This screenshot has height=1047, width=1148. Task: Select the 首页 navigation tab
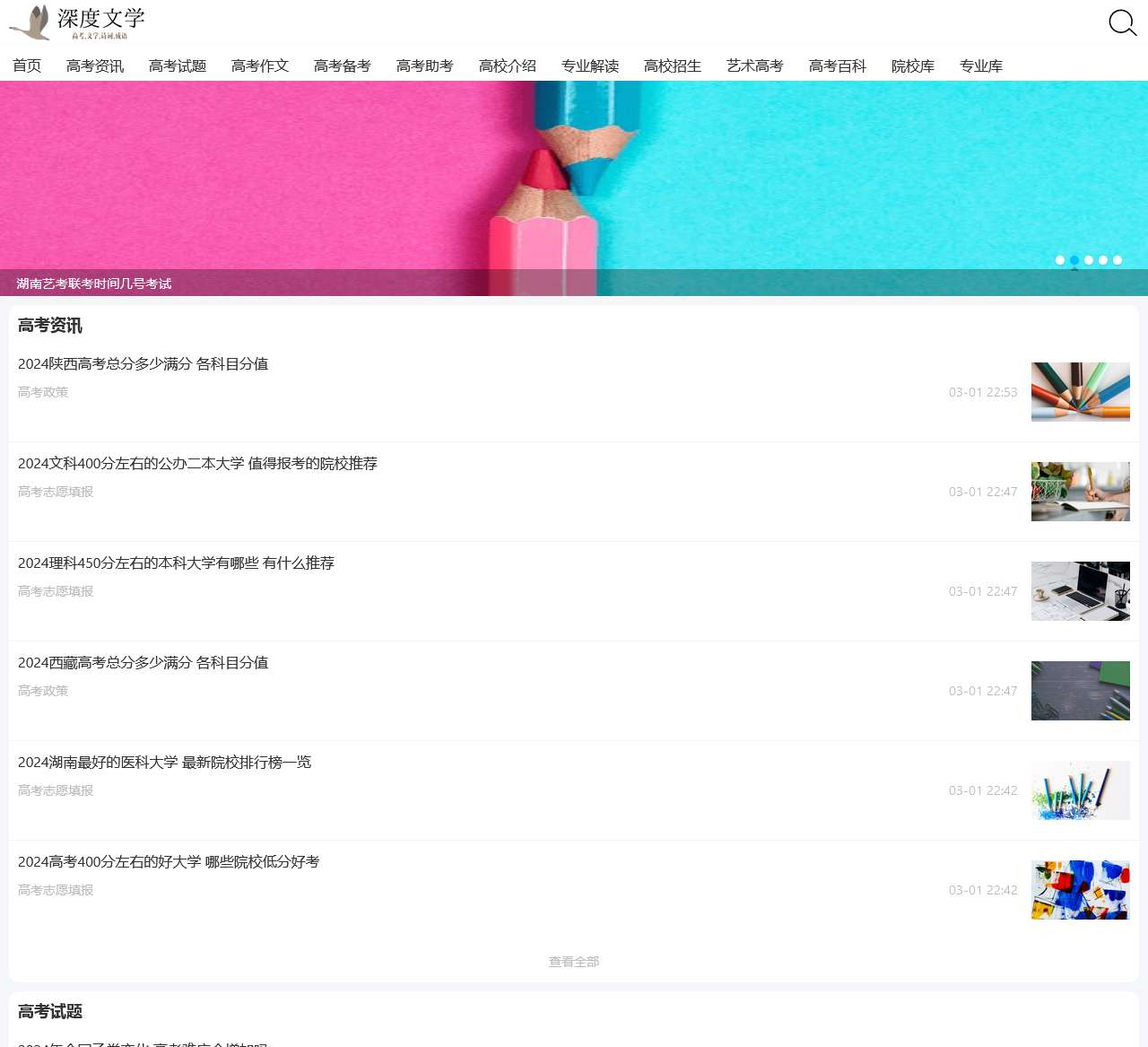click(26, 65)
